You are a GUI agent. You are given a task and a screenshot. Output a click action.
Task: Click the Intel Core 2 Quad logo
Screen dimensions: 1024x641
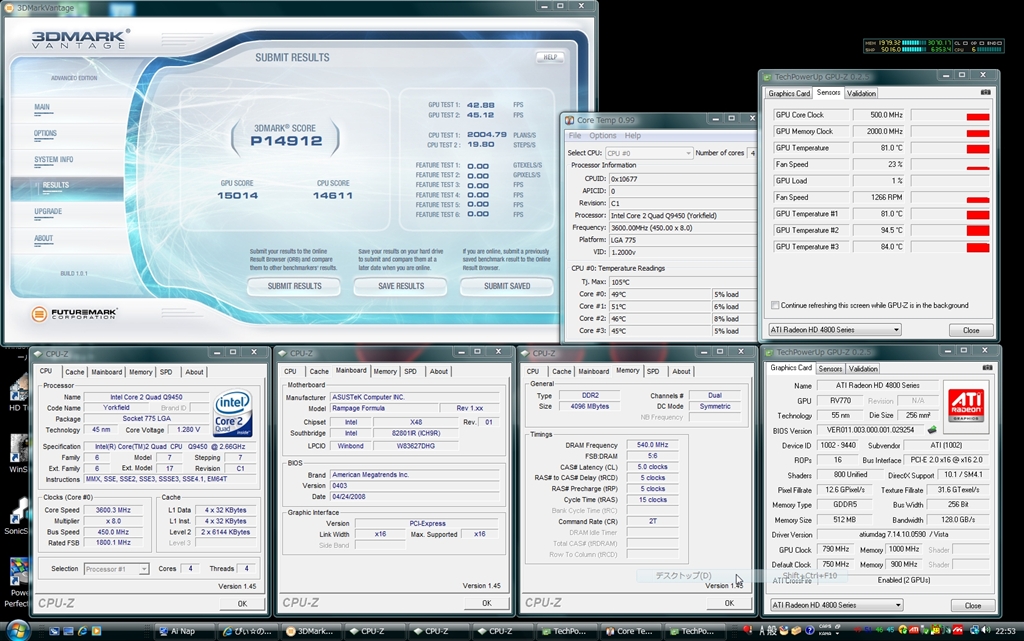click(232, 414)
